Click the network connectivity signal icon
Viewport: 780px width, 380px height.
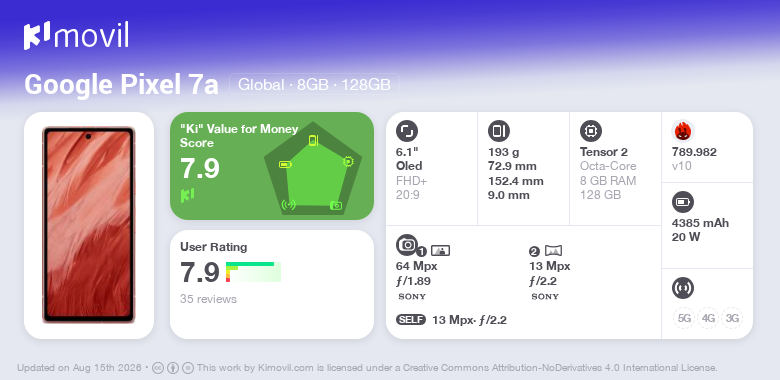(x=683, y=288)
